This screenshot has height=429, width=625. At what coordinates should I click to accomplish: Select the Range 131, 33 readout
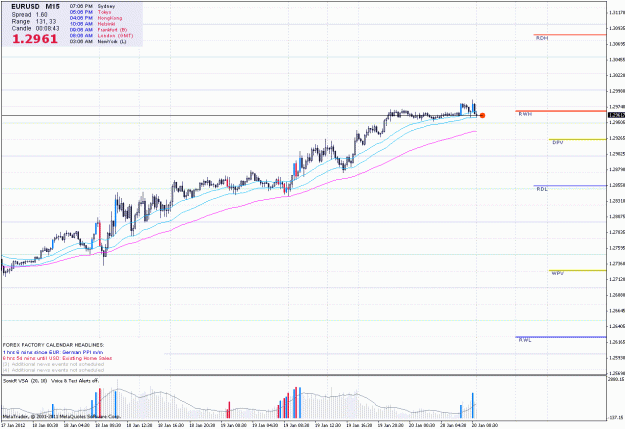[x=34, y=22]
